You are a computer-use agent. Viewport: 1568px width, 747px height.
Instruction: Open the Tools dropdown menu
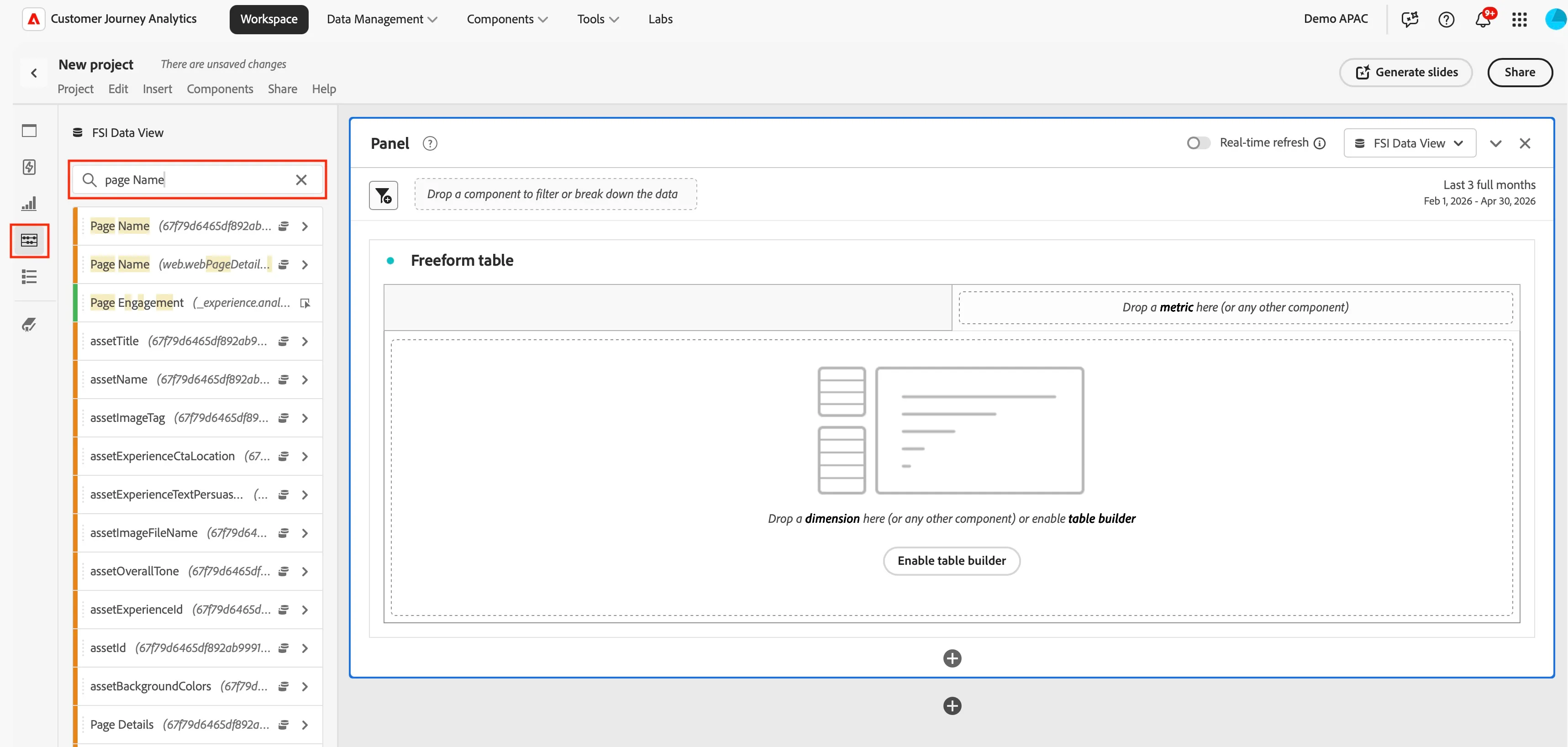598,20
